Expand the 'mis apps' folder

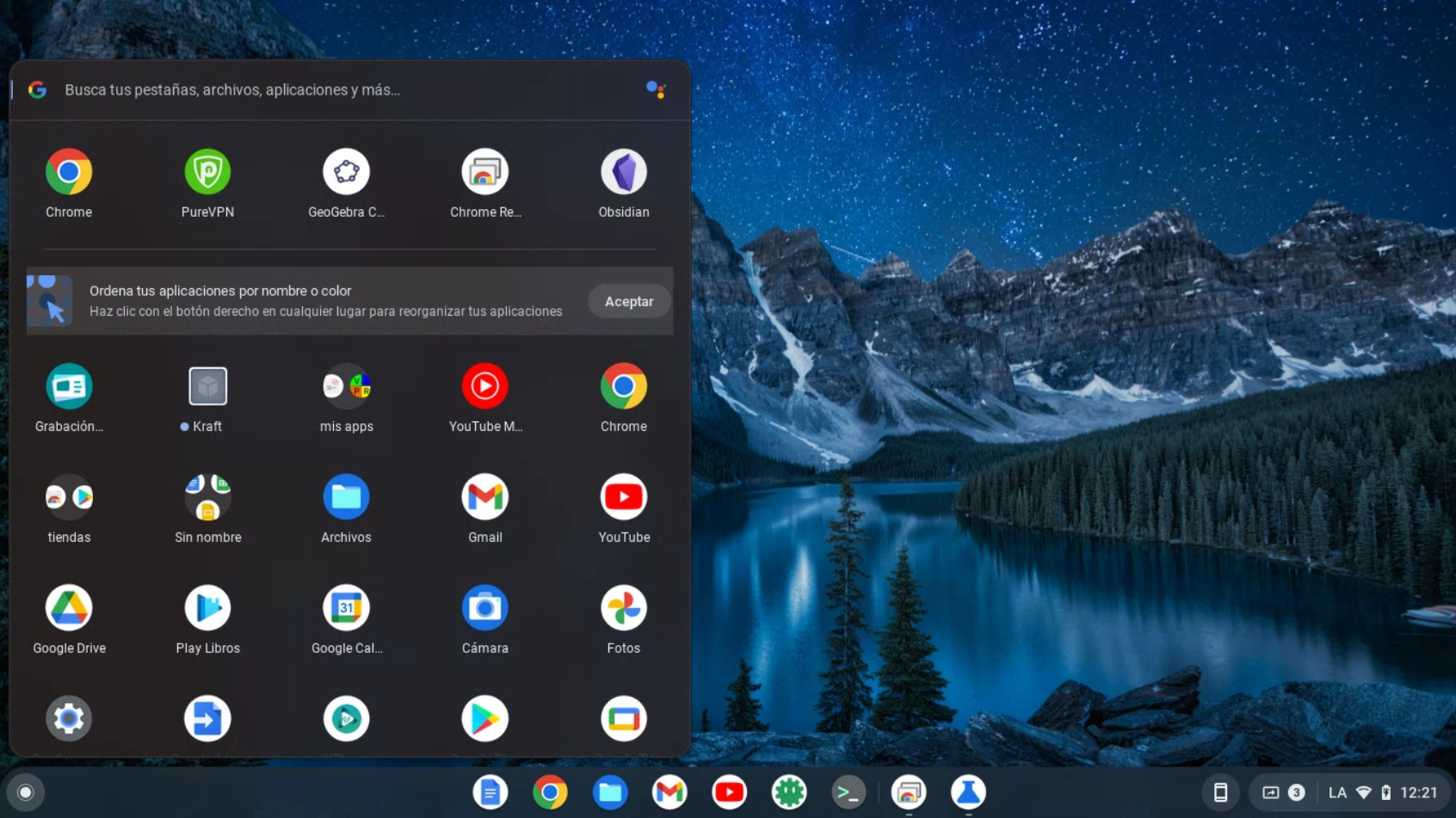pos(346,386)
